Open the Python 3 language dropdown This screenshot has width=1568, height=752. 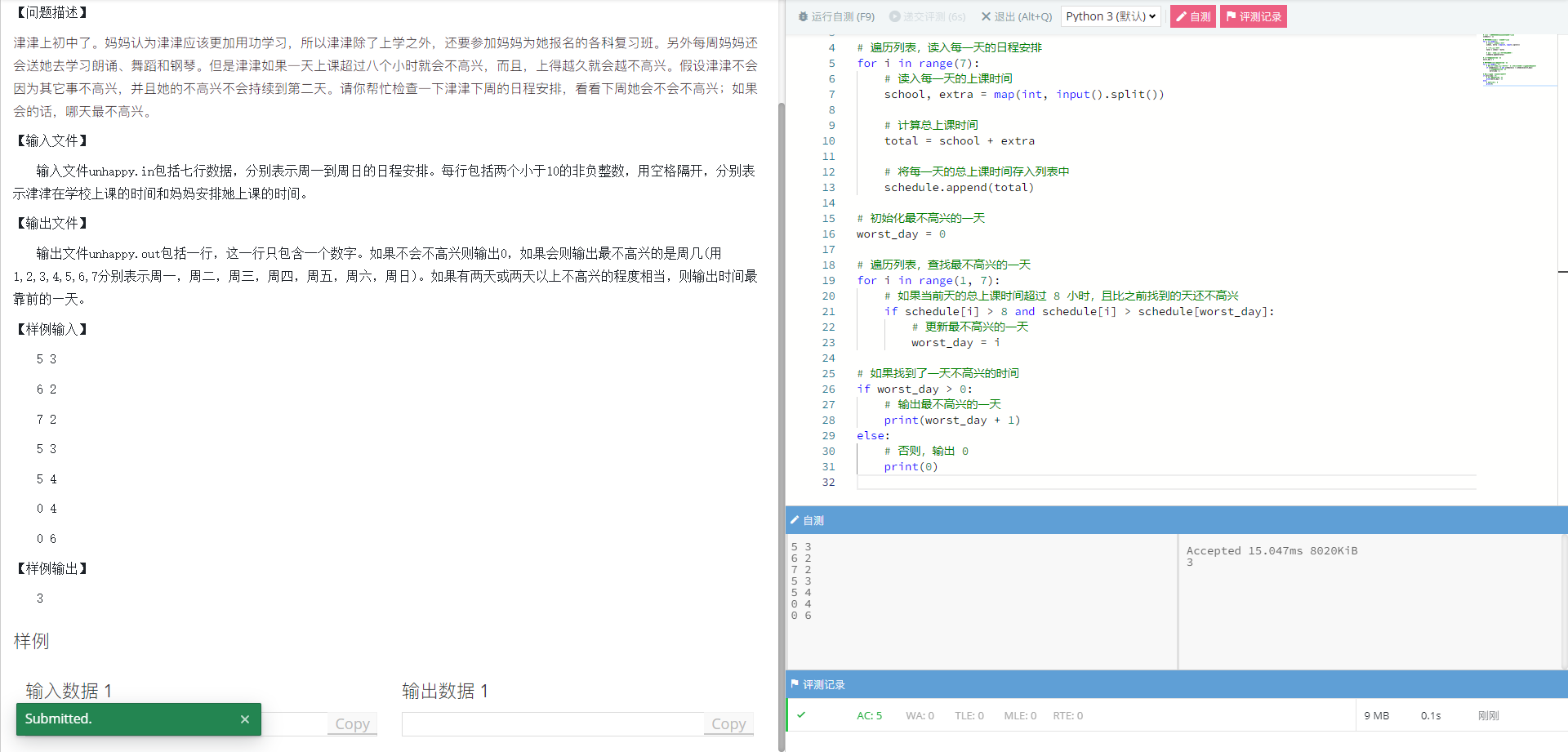(x=1110, y=16)
